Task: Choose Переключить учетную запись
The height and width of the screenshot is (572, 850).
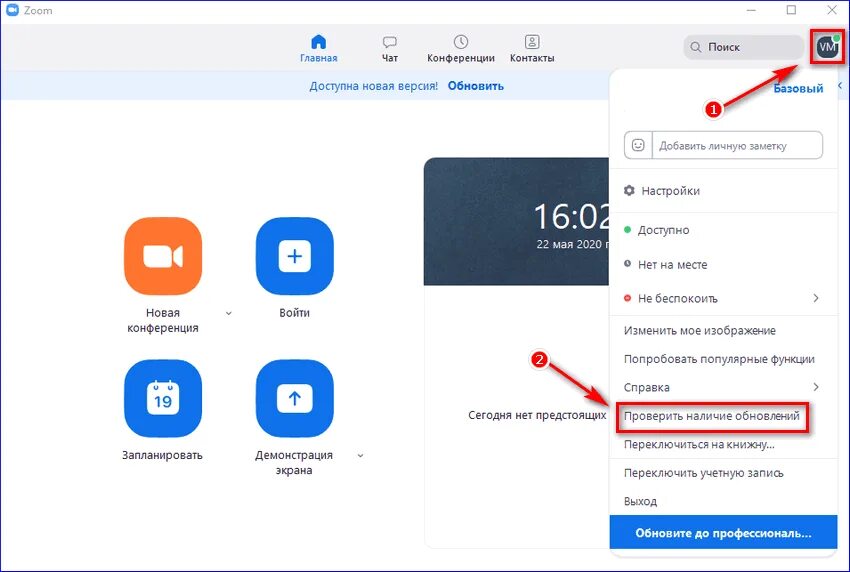Action: (x=704, y=473)
